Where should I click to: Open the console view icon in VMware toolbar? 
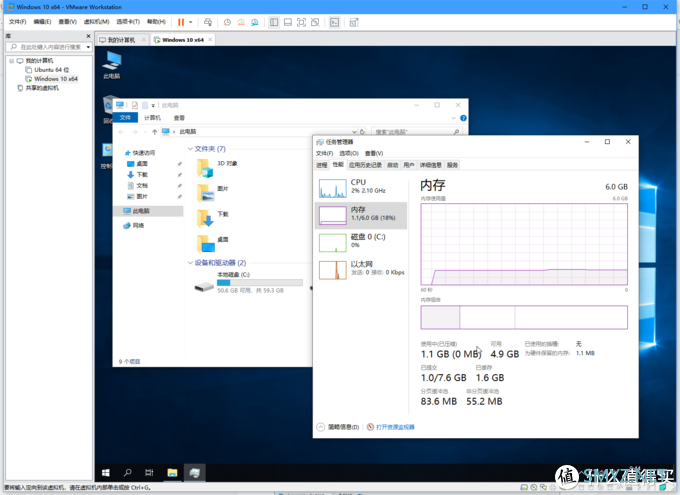334,22
